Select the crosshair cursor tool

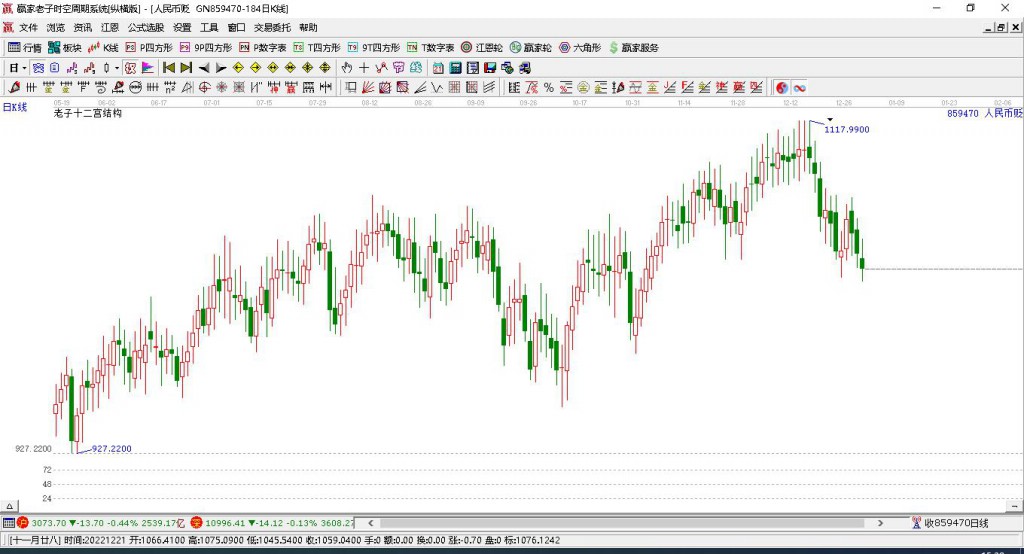364,67
